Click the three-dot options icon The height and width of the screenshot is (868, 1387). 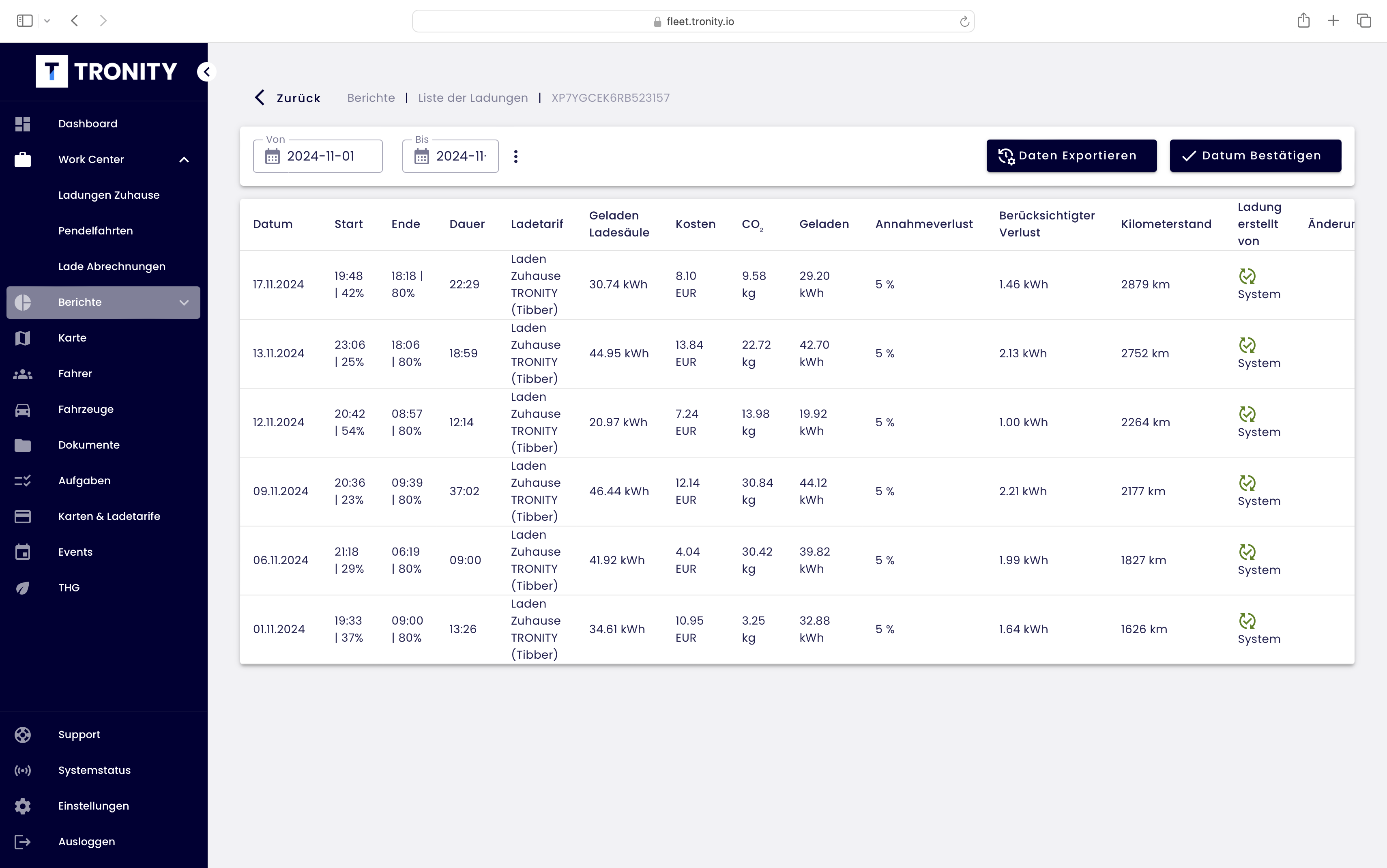point(516,156)
